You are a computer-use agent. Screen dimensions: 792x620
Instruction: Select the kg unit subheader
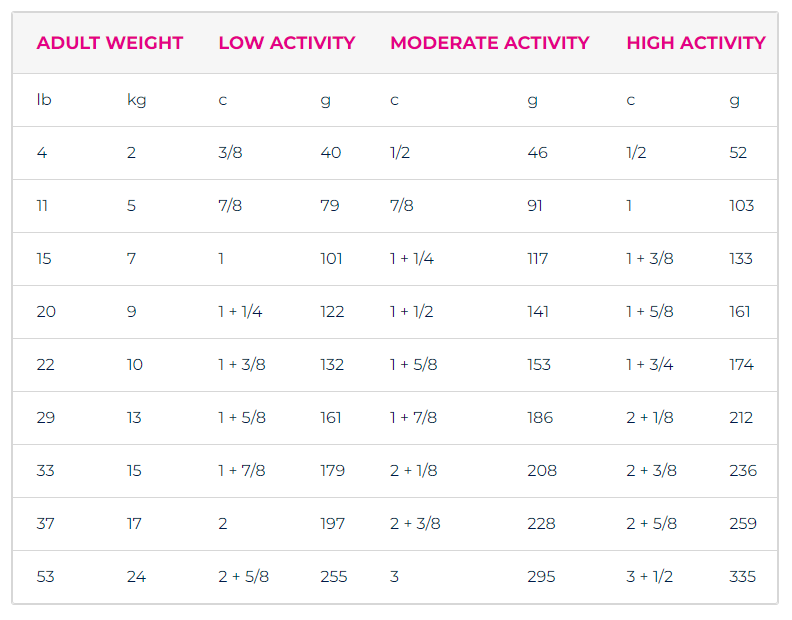[136, 100]
